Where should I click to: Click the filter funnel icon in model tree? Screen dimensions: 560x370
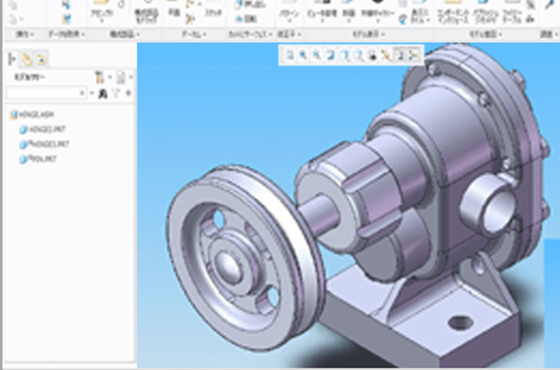pyautogui.click(x=116, y=94)
